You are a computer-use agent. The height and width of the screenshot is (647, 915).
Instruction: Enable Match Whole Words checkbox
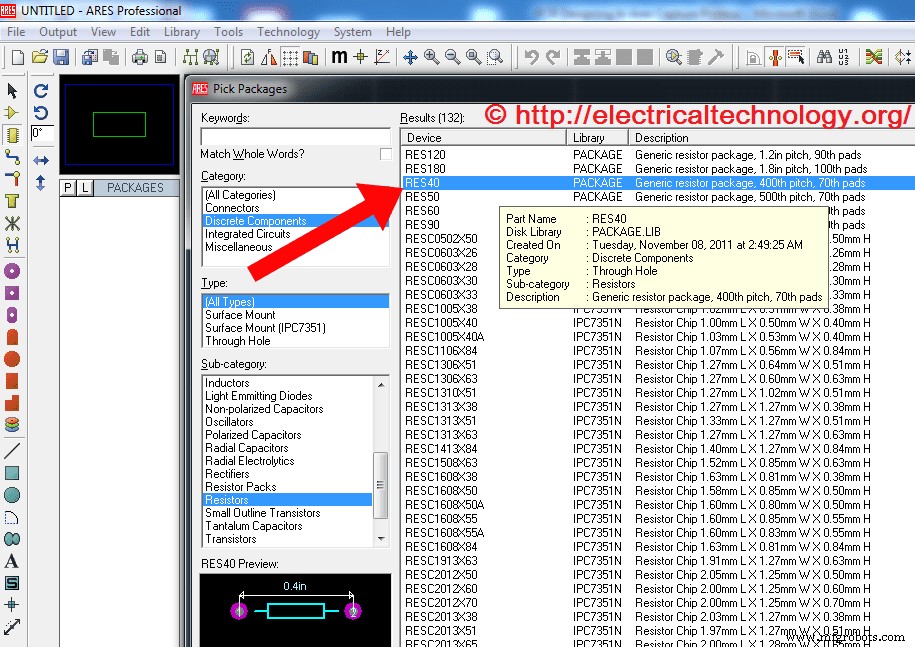tap(385, 154)
